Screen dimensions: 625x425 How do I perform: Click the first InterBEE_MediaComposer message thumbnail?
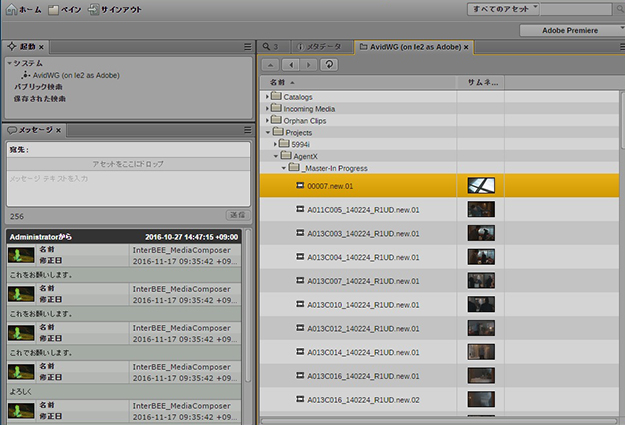point(22,256)
